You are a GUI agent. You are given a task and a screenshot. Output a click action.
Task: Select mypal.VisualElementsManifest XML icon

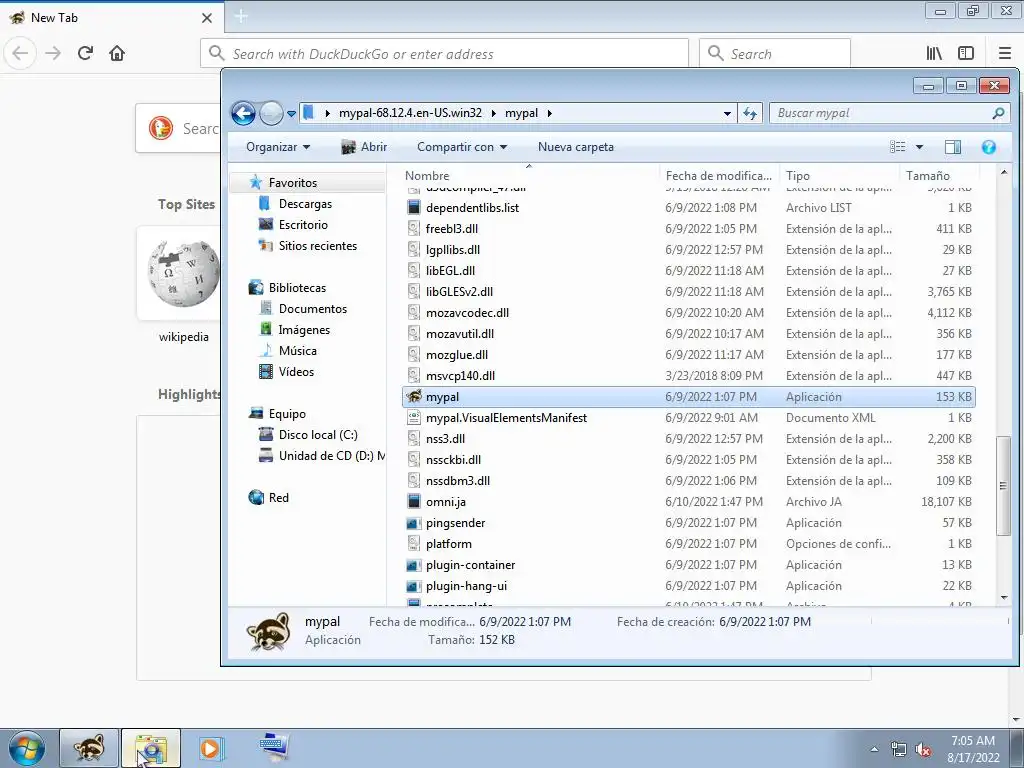413,418
